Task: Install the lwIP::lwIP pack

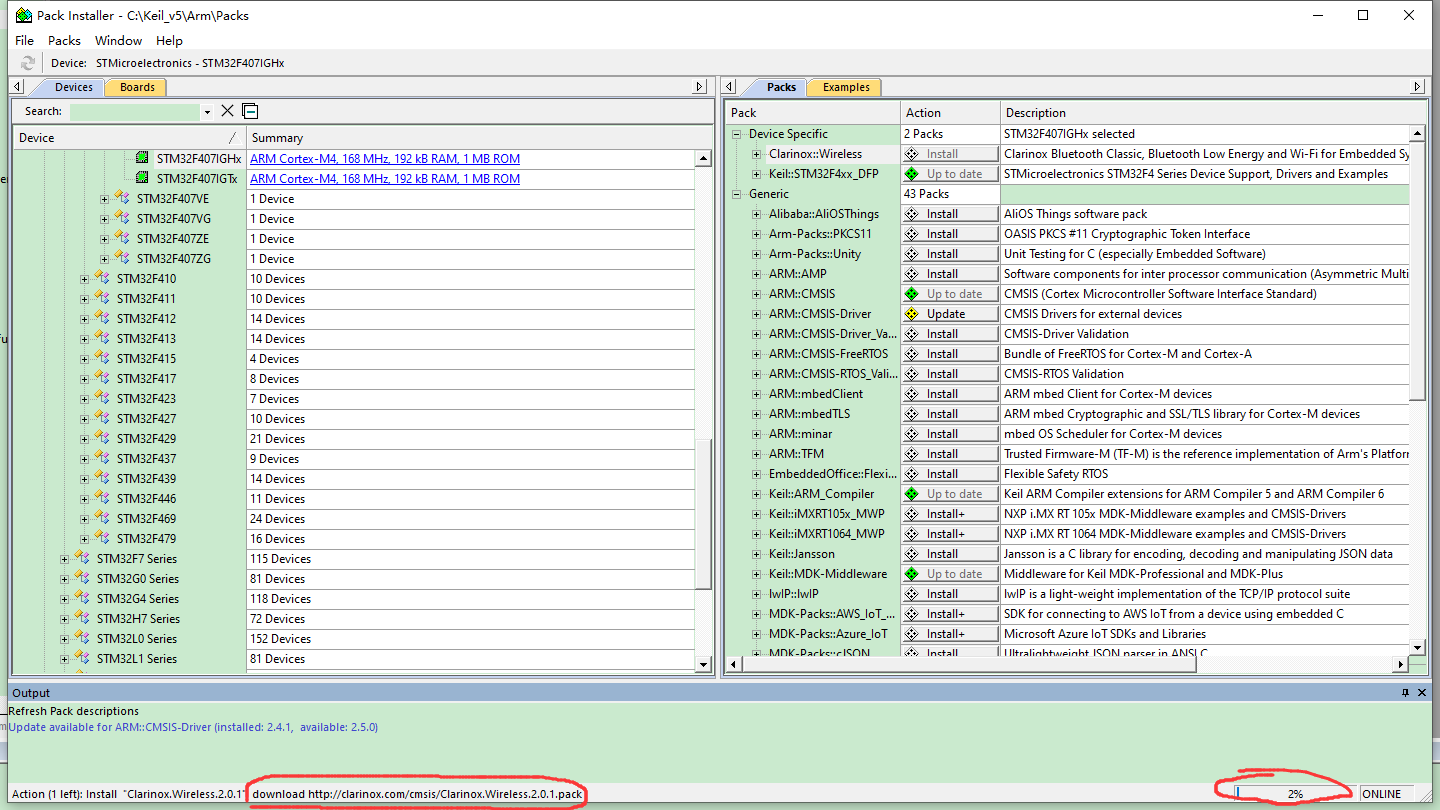Action: click(x=950, y=594)
